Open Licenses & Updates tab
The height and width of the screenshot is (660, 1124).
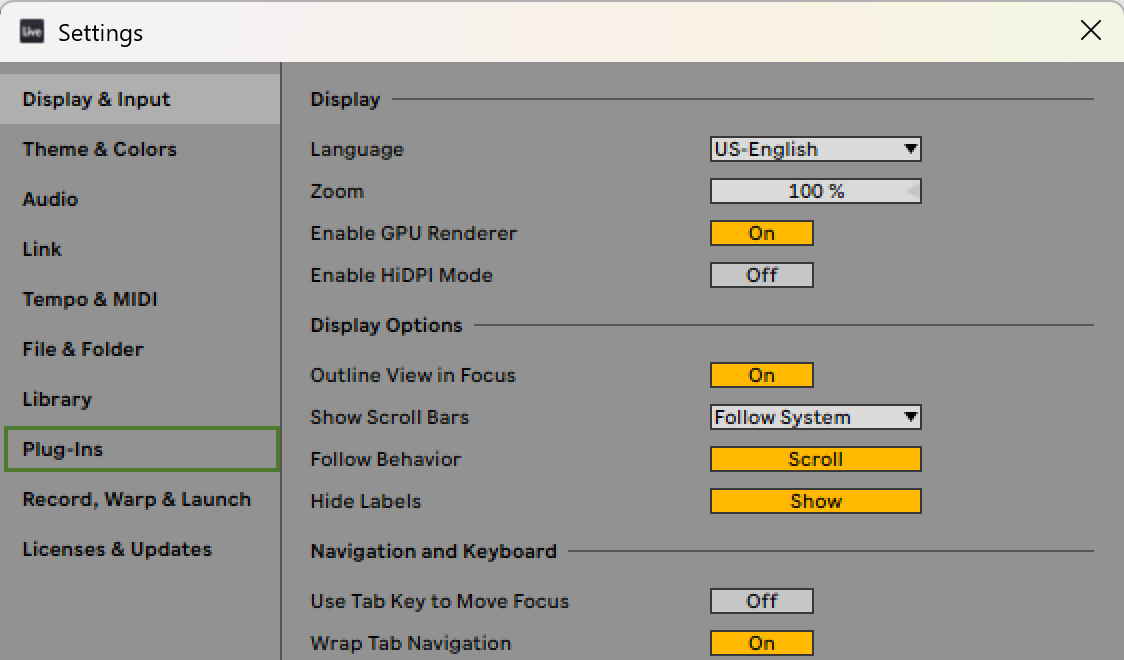pos(140,550)
